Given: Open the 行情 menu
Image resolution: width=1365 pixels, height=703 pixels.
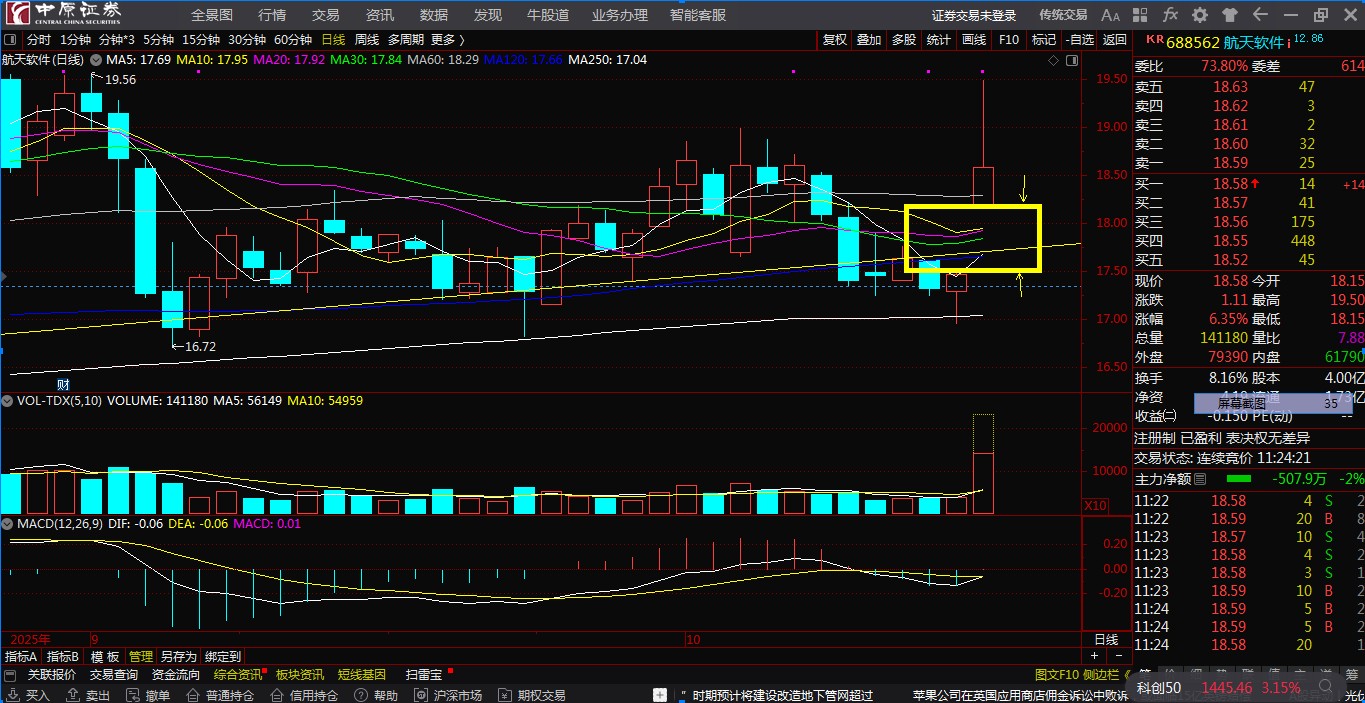Looking at the screenshot, I should click(x=272, y=15).
